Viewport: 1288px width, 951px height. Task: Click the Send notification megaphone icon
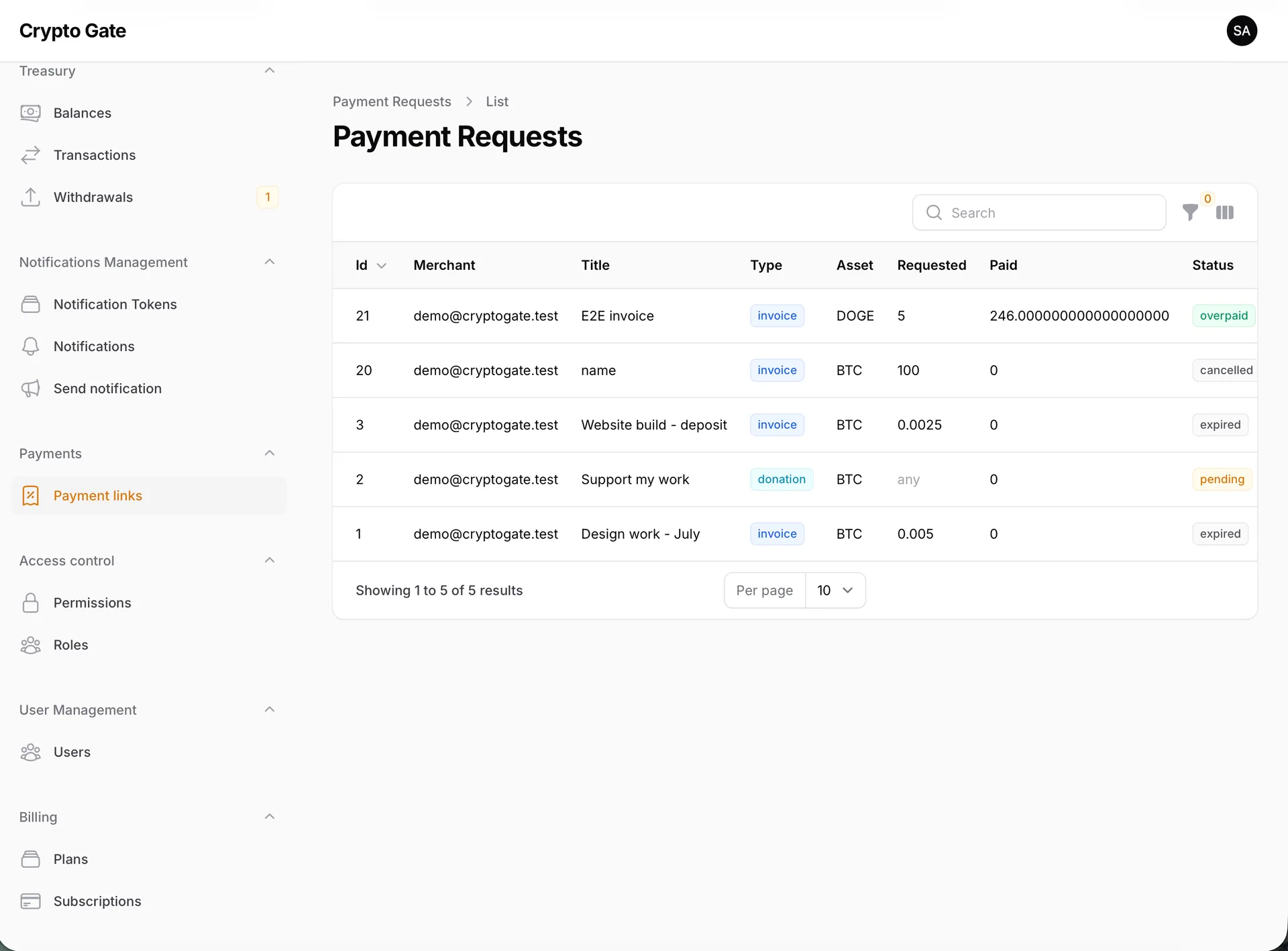point(30,389)
